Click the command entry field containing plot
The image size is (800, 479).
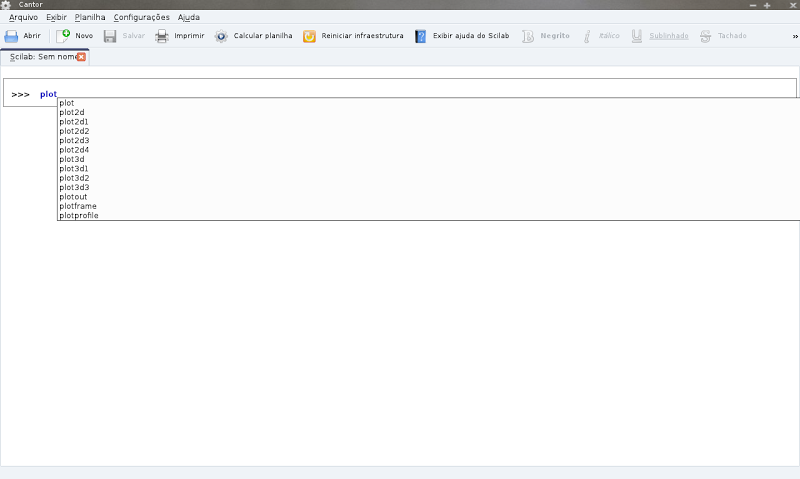399,92
